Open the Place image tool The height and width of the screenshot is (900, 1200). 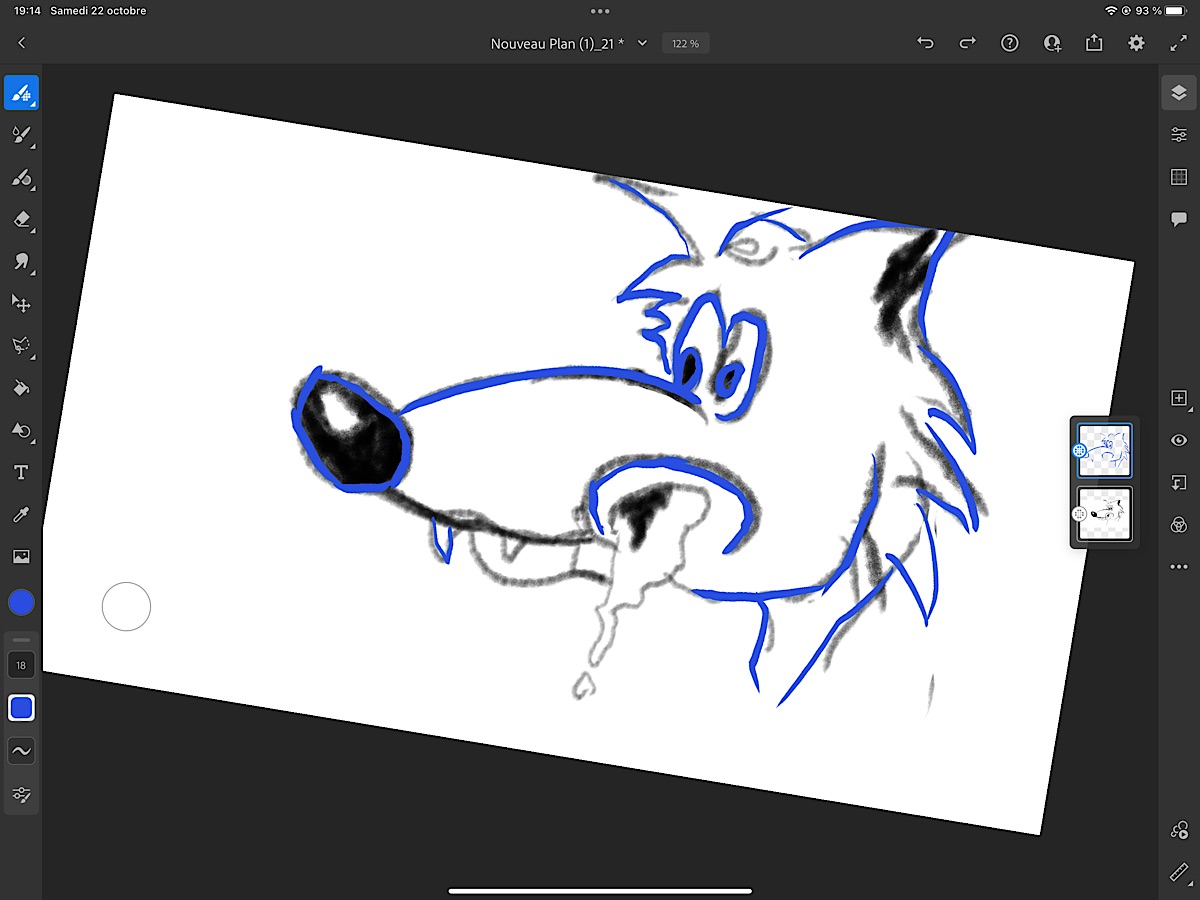click(x=21, y=557)
